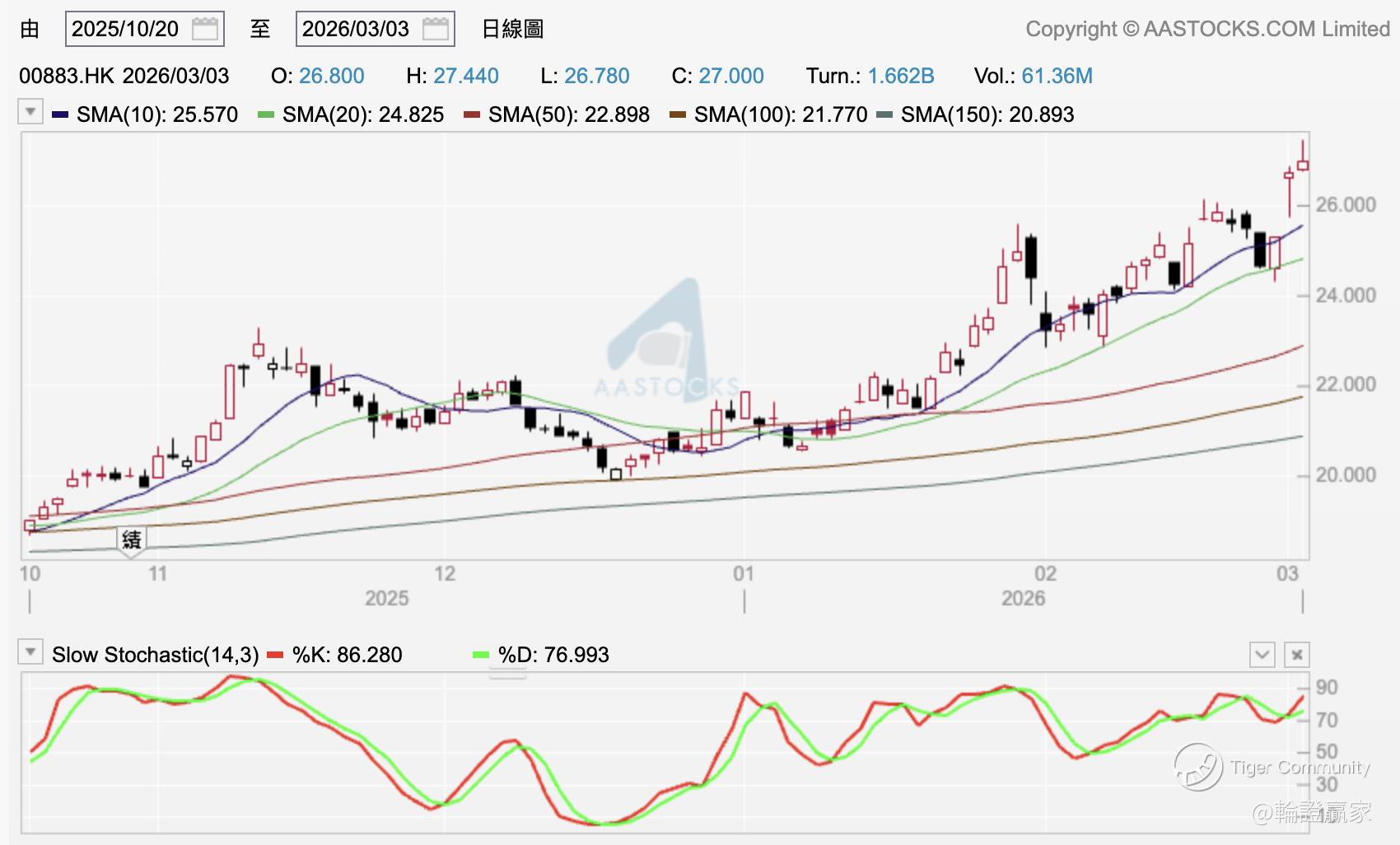Click the high price 27.440
This screenshot has width=1400, height=845.
coord(466,76)
